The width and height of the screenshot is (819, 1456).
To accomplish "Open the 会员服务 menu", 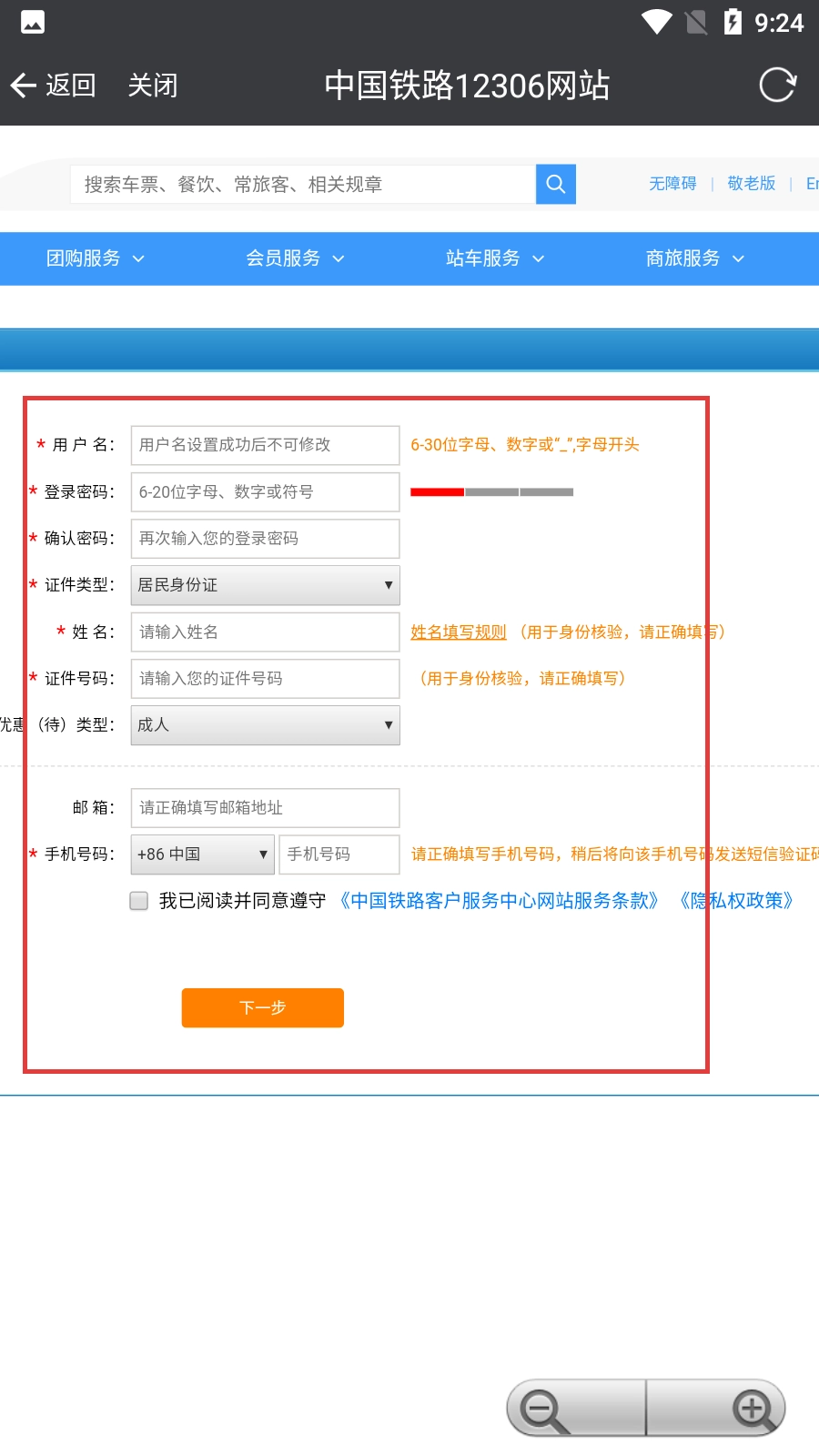I will (295, 258).
